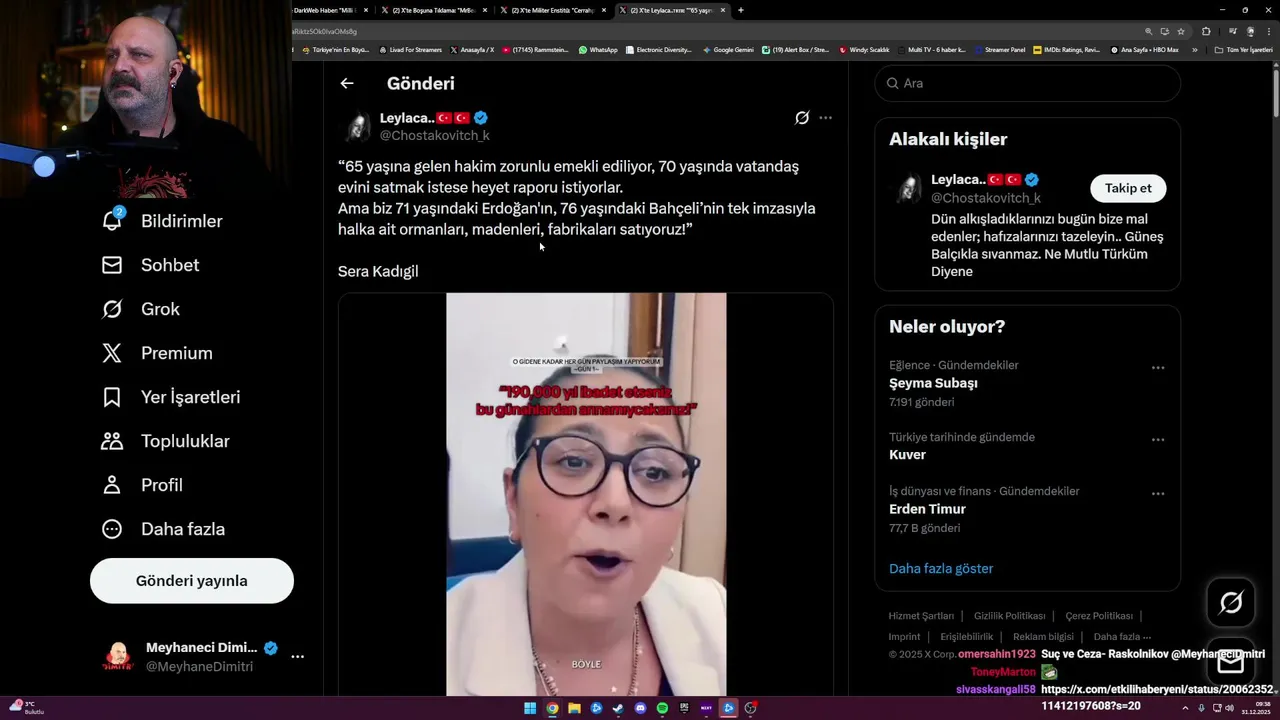The height and width of the screenshot is (720, 1280).
Task: Open the Google Gemini bookmark
Action: [x=729, y=50]
